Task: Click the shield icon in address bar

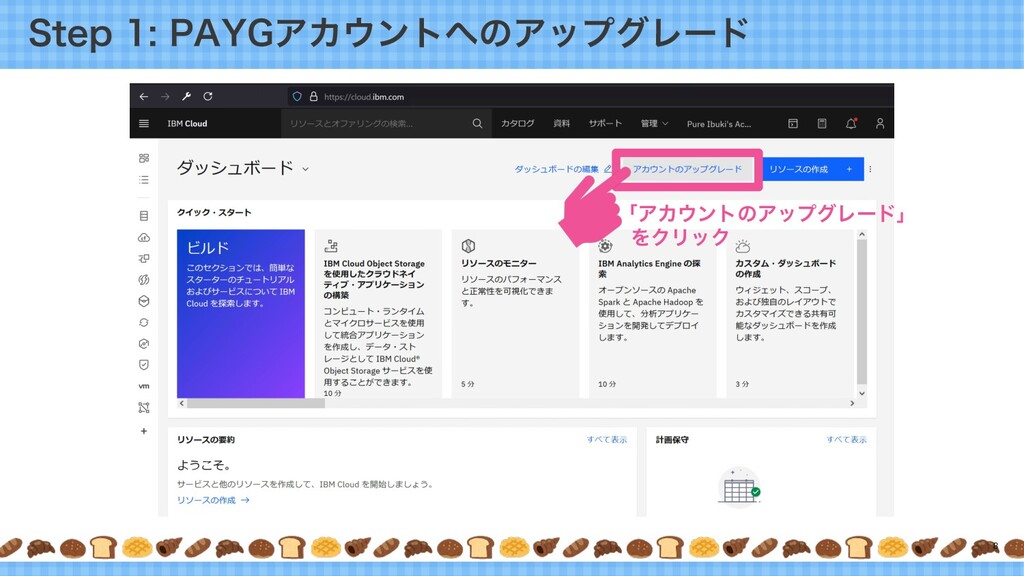Action: click(x=297, y=97)
